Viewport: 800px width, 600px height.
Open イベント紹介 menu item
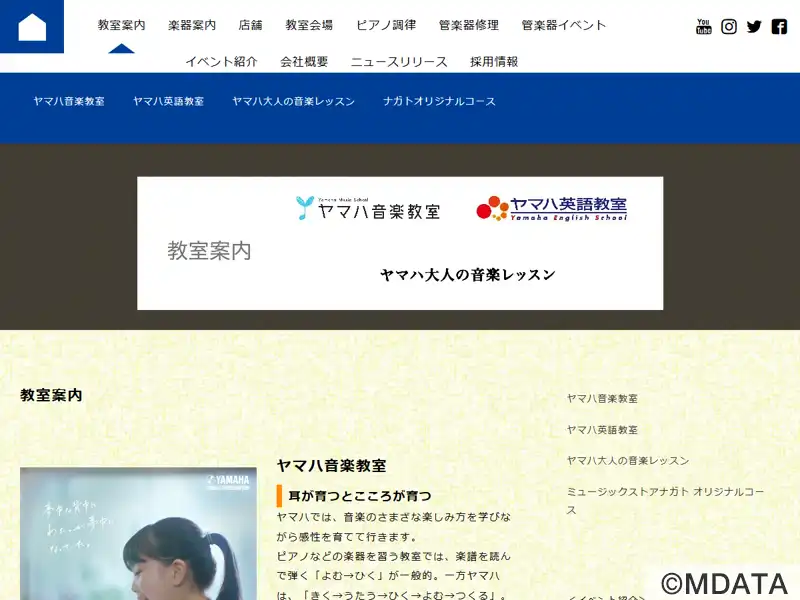pyautogui.click(x=221, y=62)
